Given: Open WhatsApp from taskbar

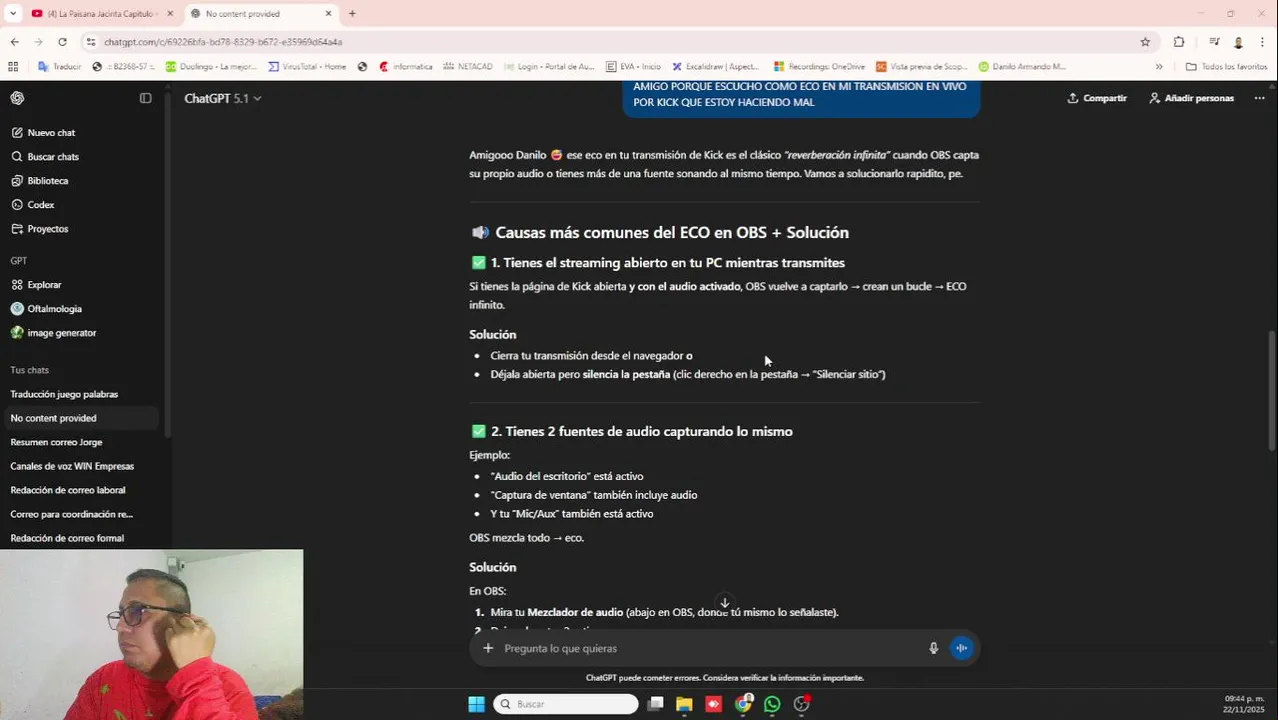Looking at the screenshot, I should click(772, 704).
